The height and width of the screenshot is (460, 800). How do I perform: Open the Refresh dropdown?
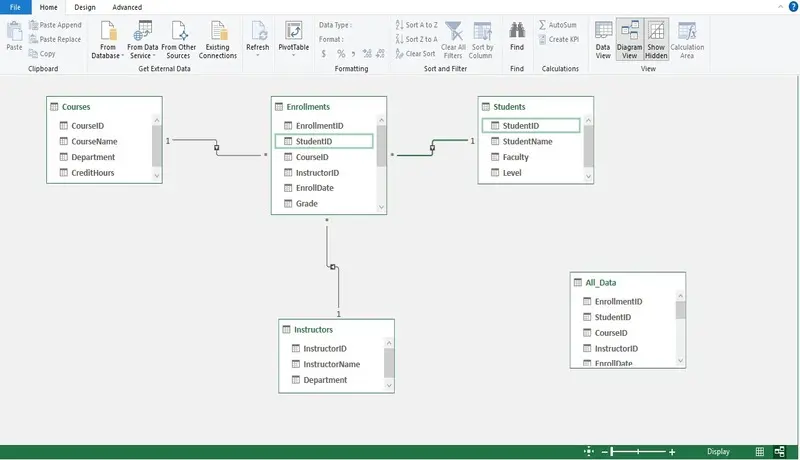258,39
